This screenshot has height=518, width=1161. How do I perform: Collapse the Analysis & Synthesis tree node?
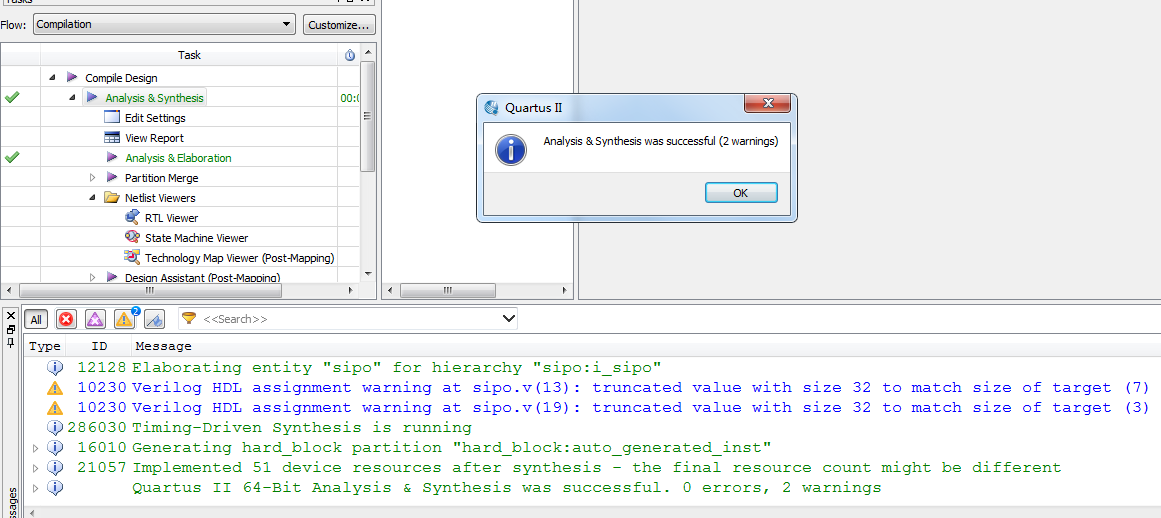(73, 97)
